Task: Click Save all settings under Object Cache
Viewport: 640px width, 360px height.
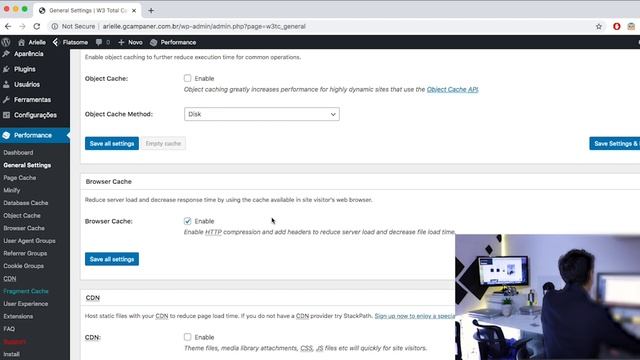Action: pos(112,144)
